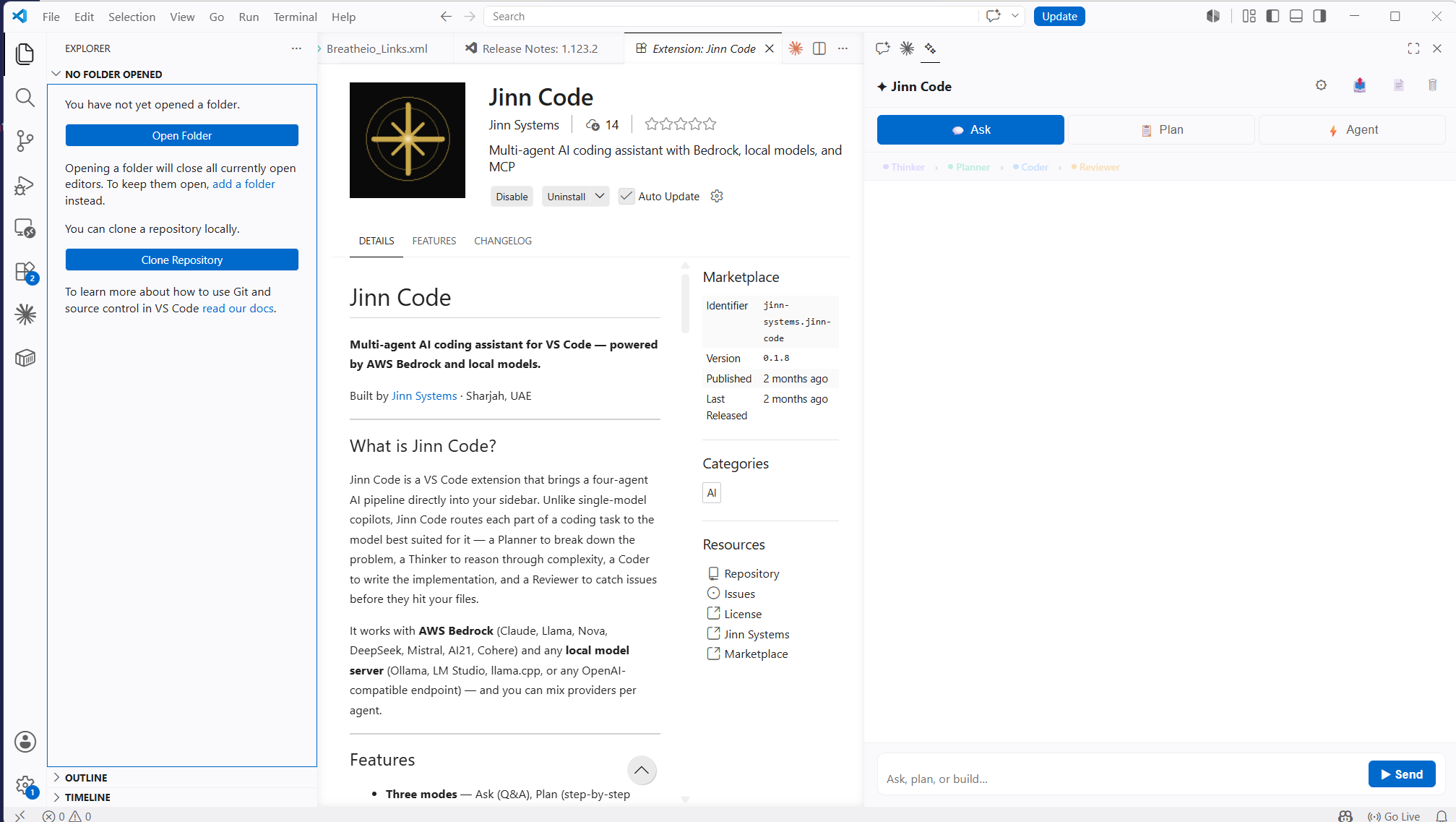Open the Search view in the activity bar
The width and height of the screenshot is (1456, 822).
click(x=25, y=98)
